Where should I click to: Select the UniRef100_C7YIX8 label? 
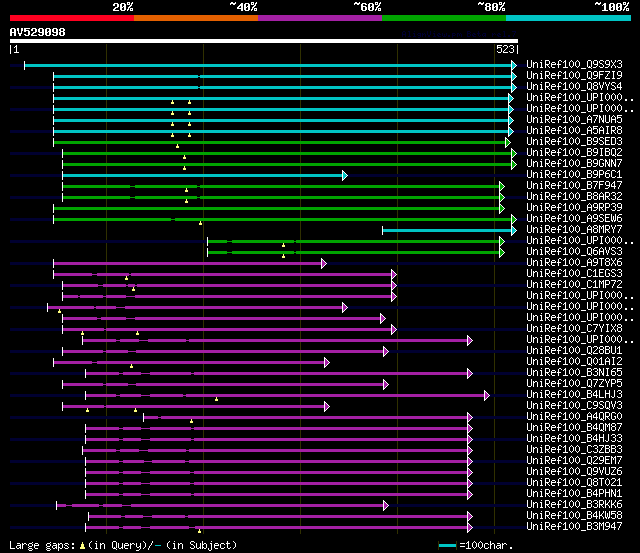click(574, 329)
